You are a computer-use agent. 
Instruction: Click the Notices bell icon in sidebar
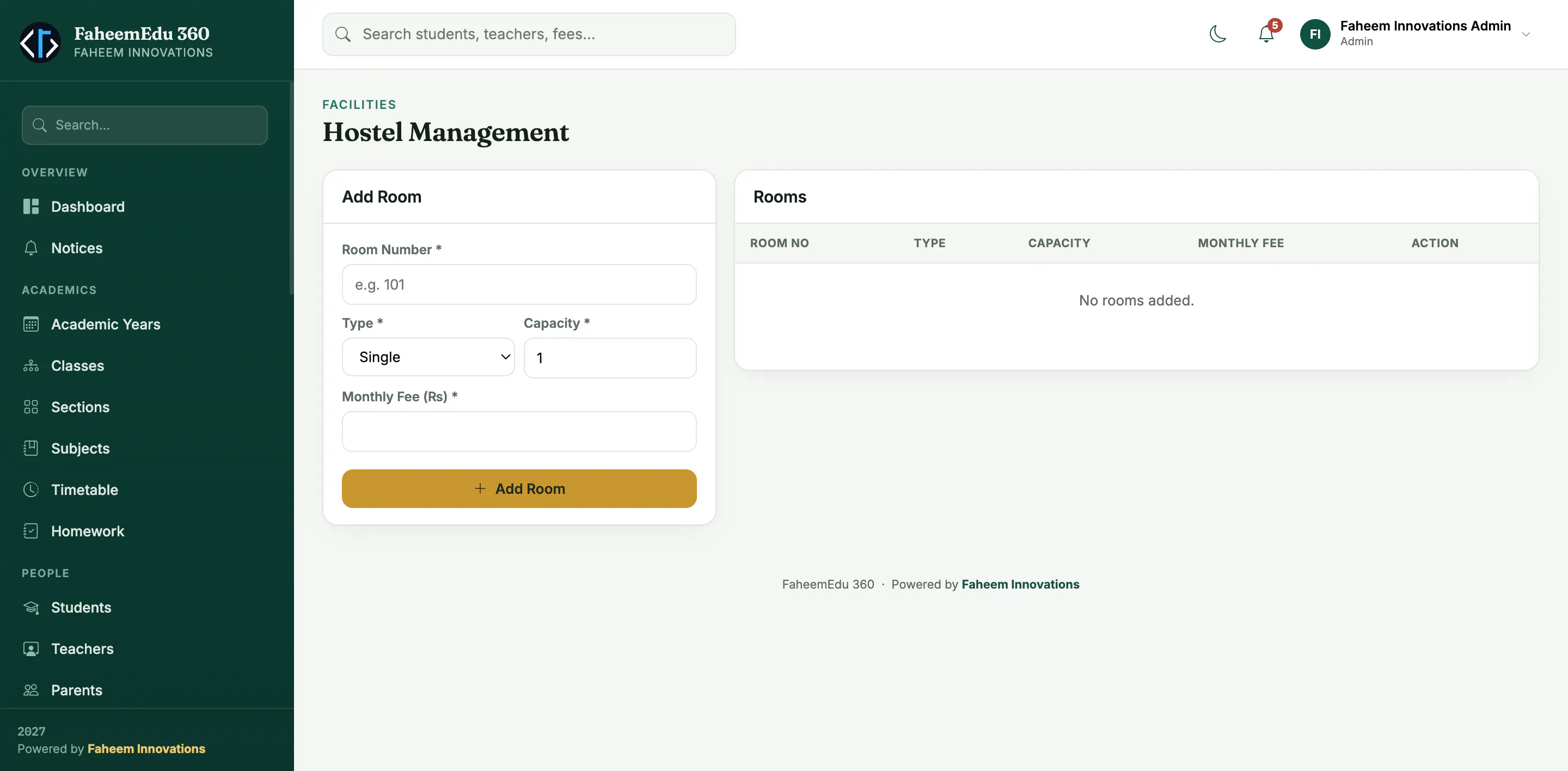pyautogui.click(x=31, y=248)
